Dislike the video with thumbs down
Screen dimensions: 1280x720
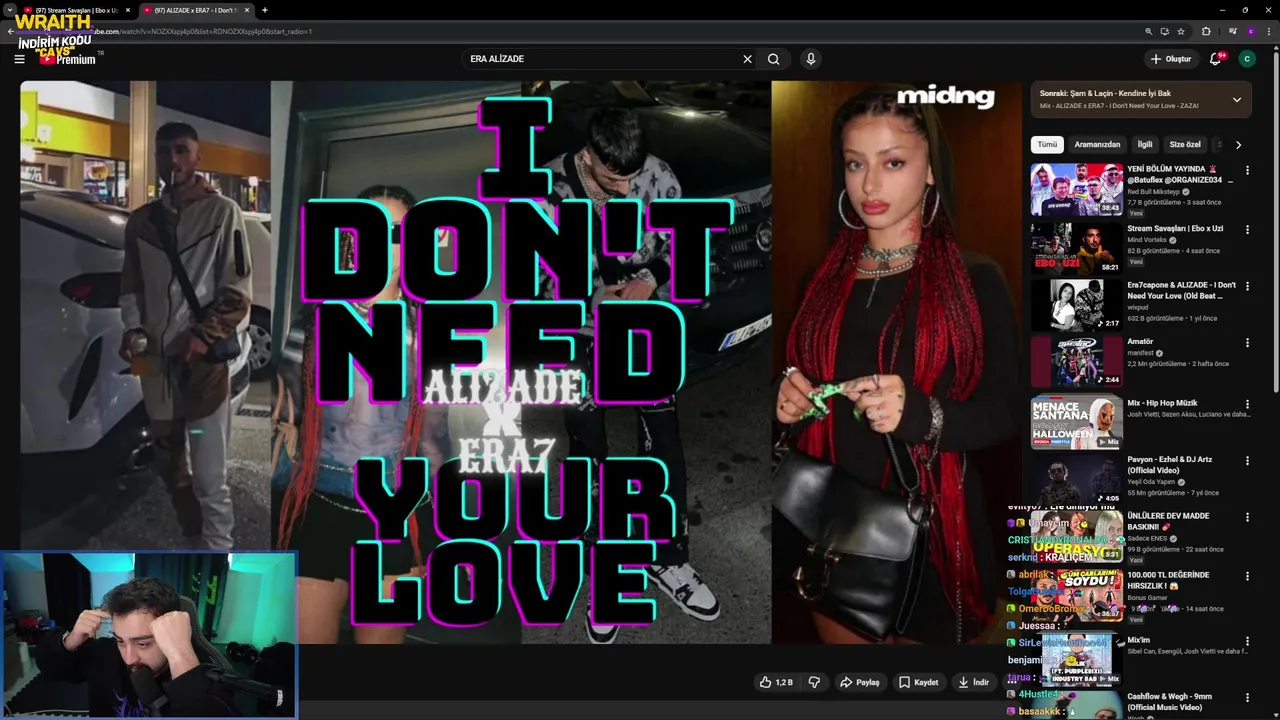click(814, 682)
